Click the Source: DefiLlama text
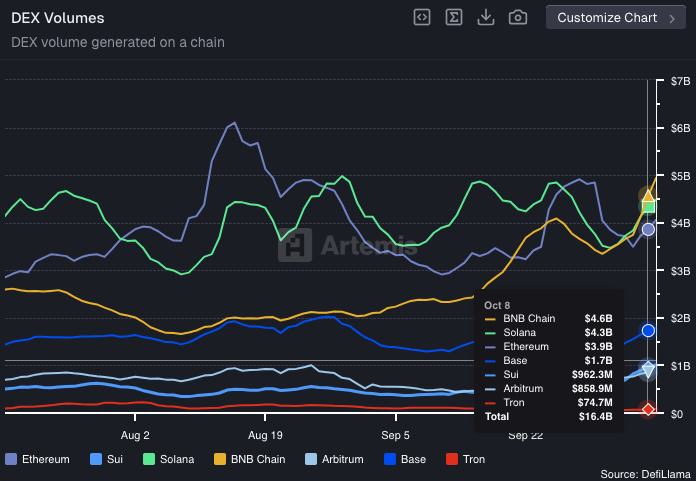 click(x=646, y=473)
